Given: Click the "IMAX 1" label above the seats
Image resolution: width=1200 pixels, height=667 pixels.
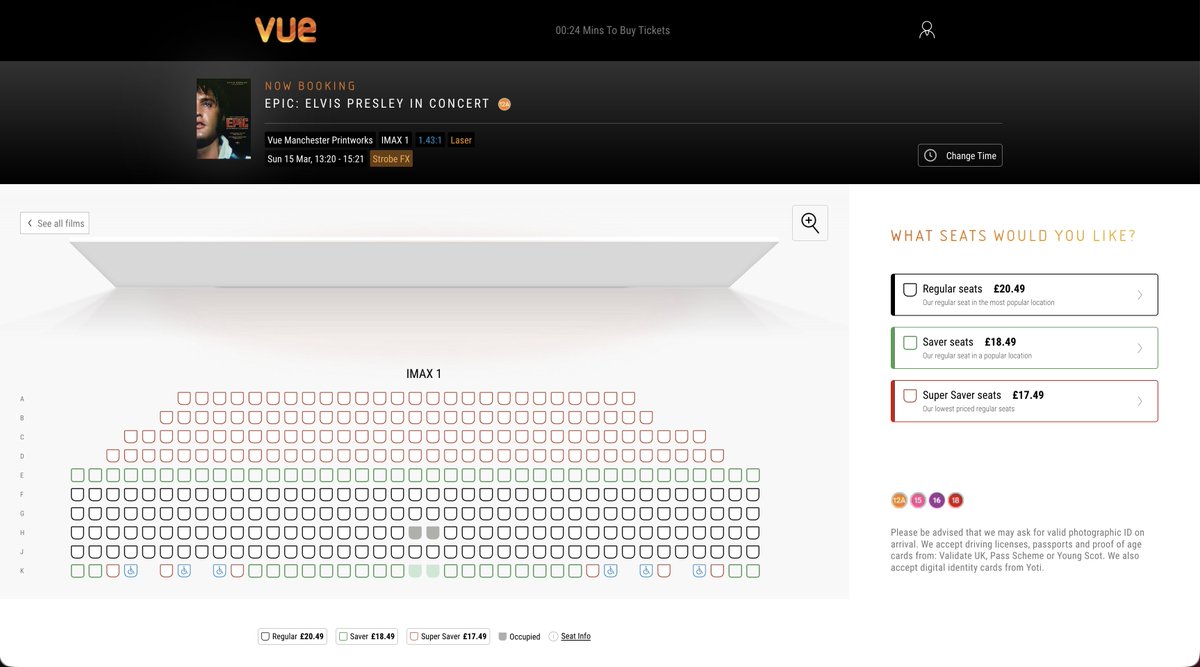Looking at the screenshot, I should (x=424, y=374).
